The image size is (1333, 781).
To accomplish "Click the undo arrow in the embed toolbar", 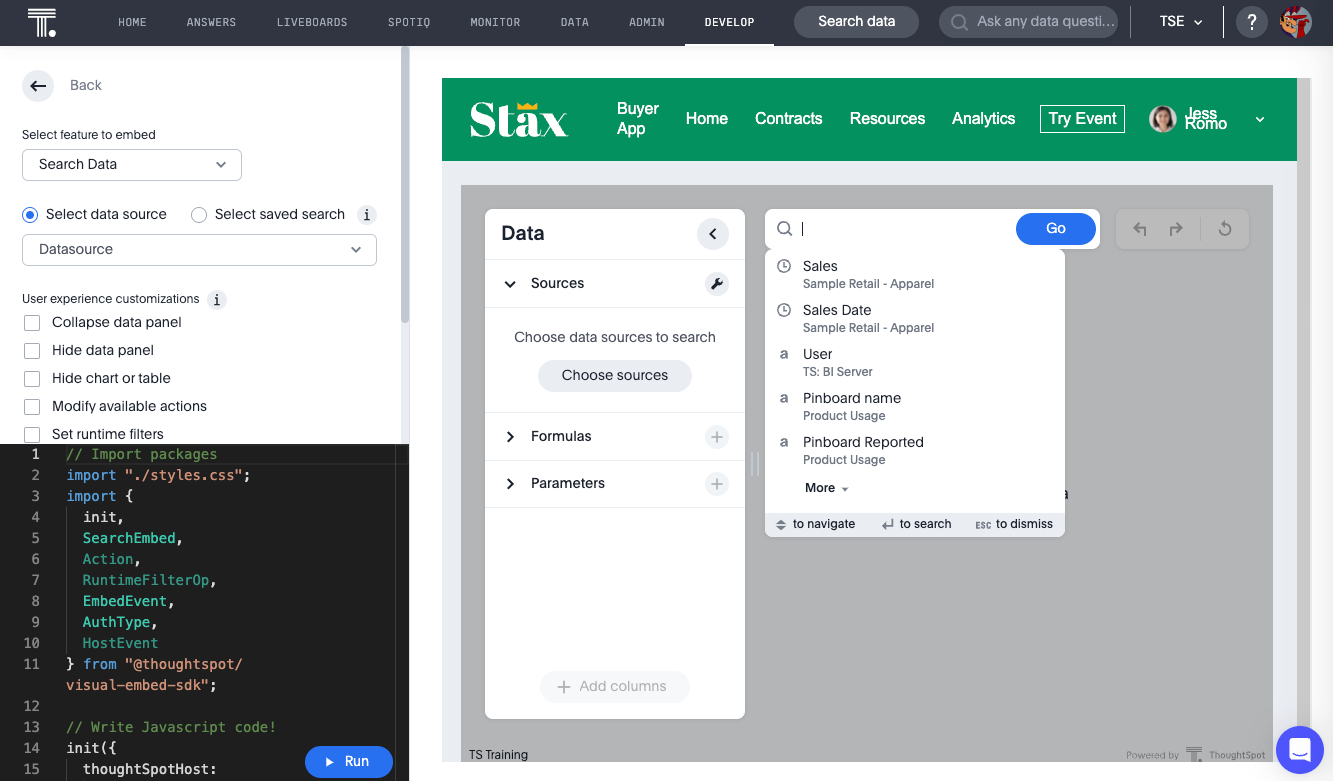I will [x=1139, y=229].
